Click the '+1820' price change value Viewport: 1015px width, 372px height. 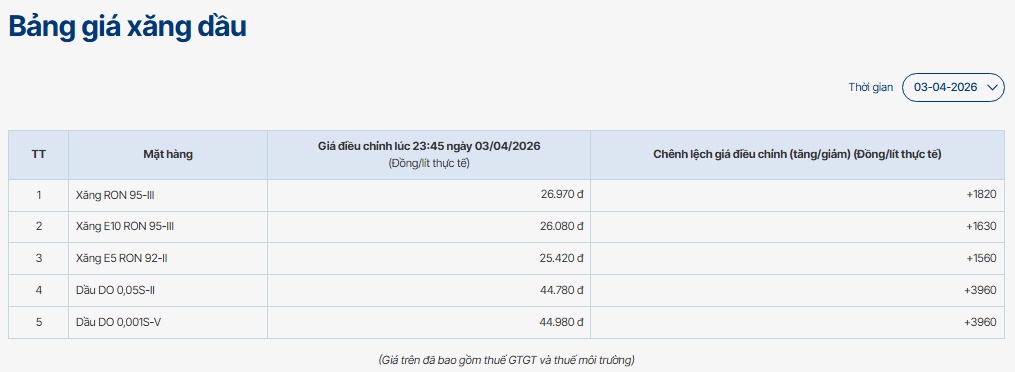(981, 195)
